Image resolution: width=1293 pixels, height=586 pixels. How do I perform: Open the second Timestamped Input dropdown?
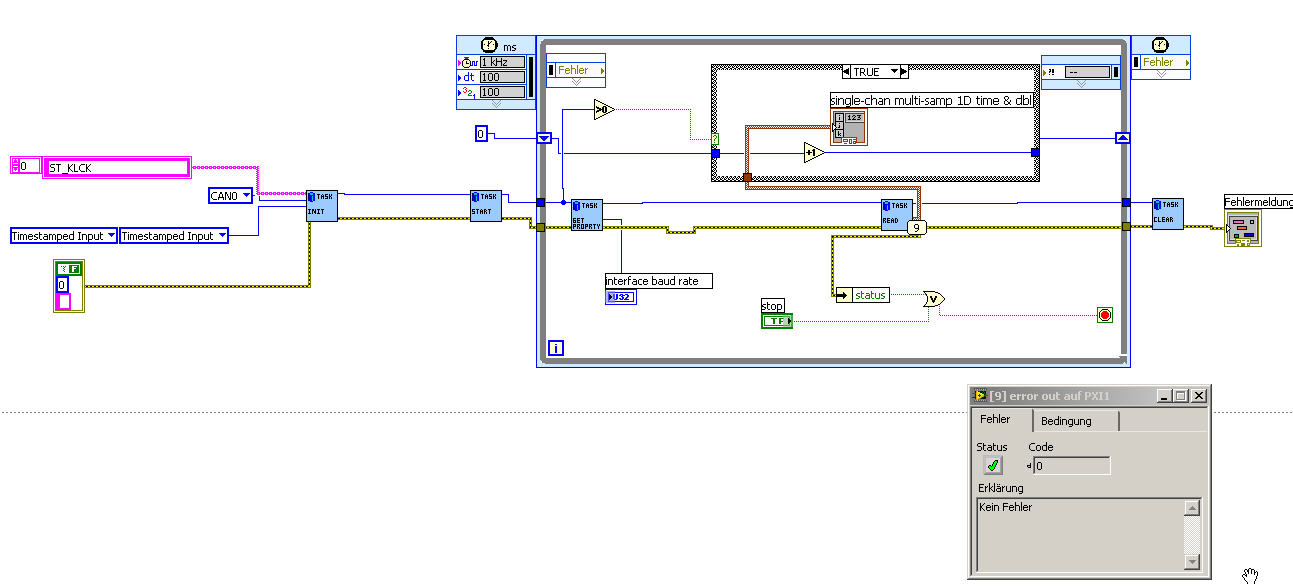coord(174,236)
